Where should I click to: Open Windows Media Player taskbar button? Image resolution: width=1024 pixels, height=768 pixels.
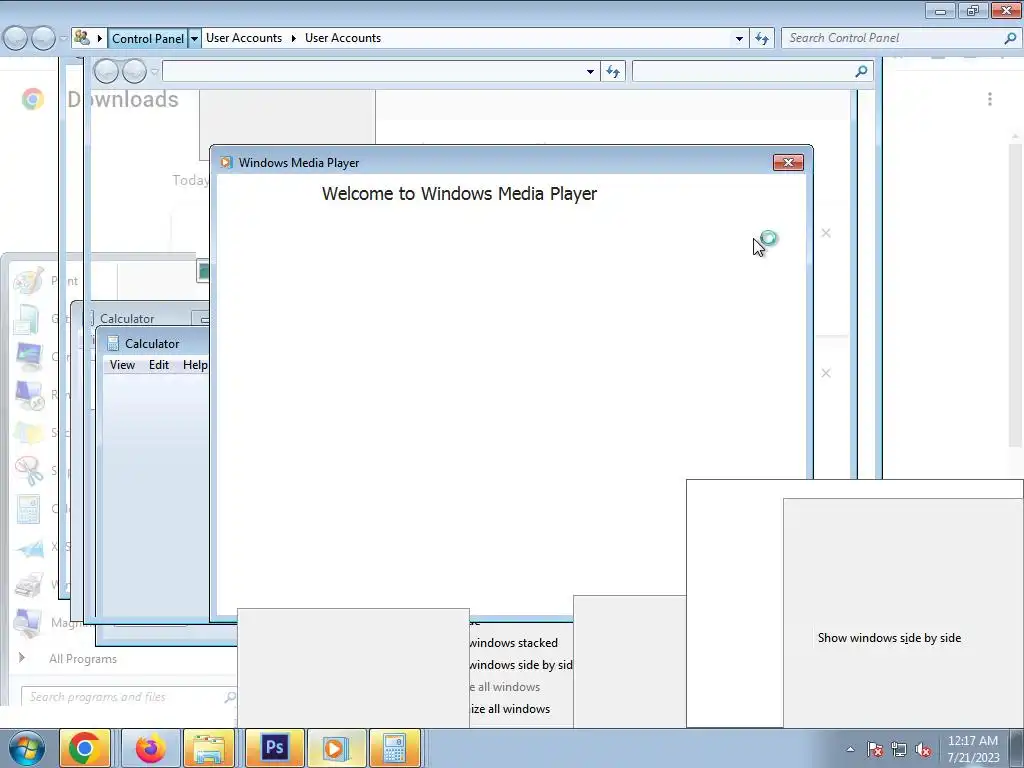click(x=336, y=748)
